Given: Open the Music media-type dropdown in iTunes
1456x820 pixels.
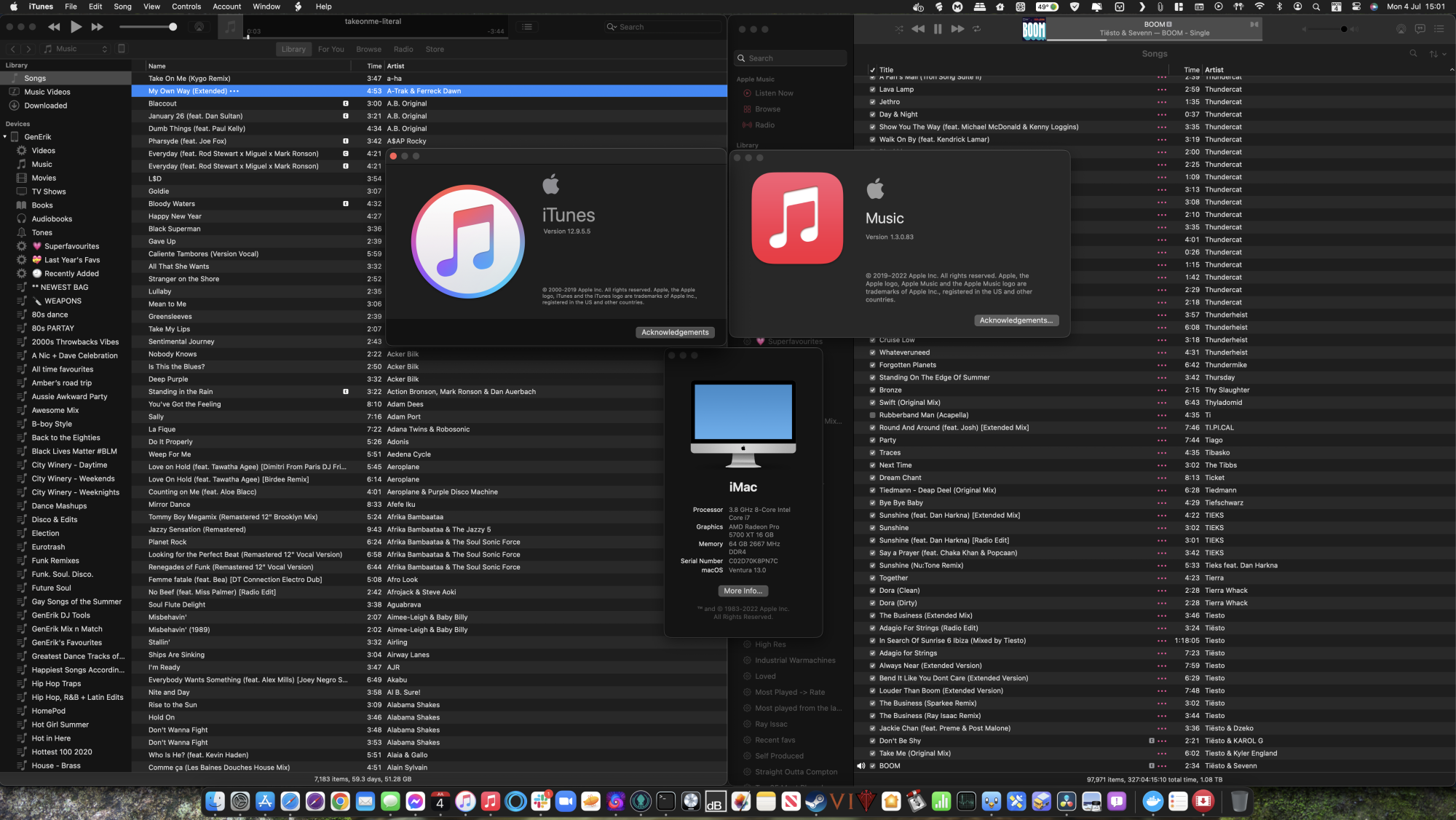Looking at the screenshot, I should pos(75,49).
